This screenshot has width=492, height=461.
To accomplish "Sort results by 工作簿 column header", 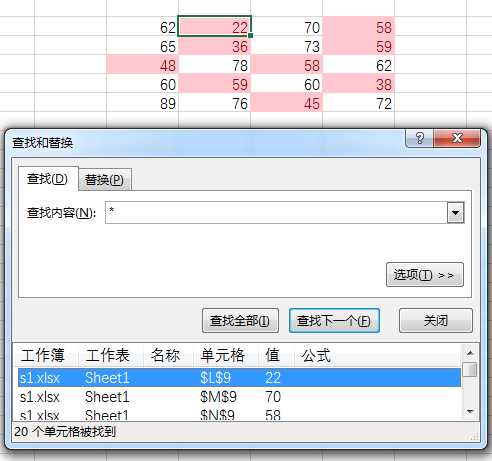I will 46,355.
